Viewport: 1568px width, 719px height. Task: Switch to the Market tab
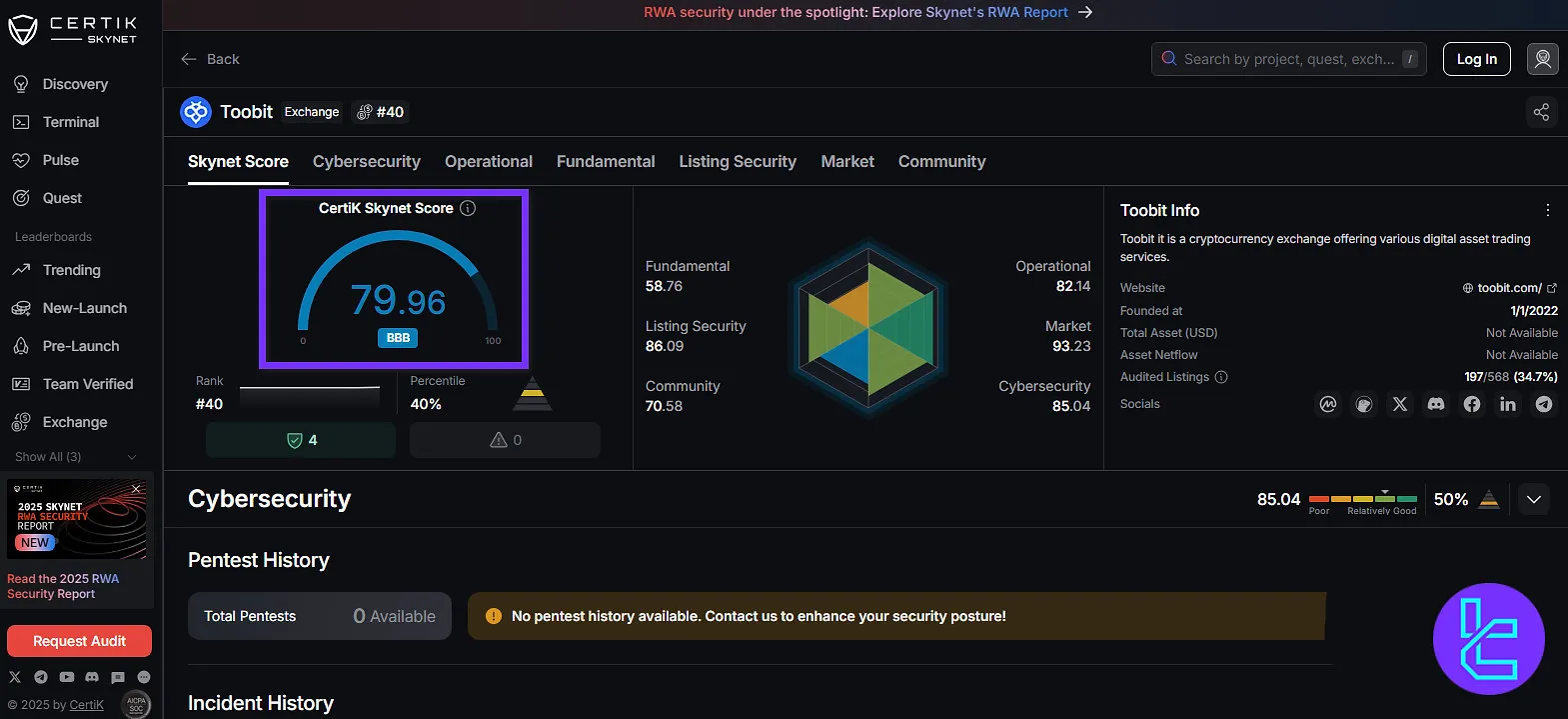coord(847,162)
